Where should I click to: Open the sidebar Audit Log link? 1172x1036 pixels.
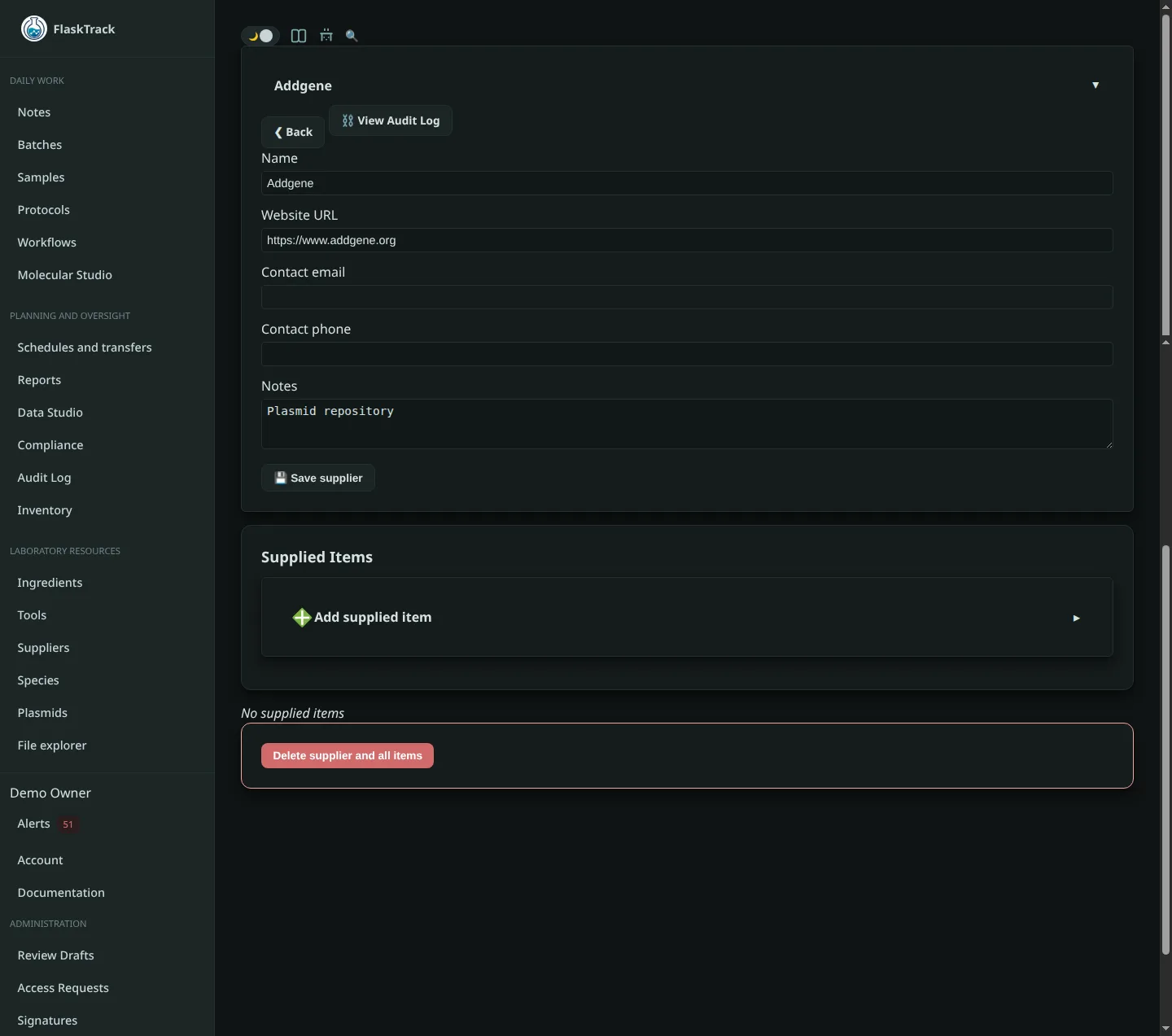click(x=44, y=478)
